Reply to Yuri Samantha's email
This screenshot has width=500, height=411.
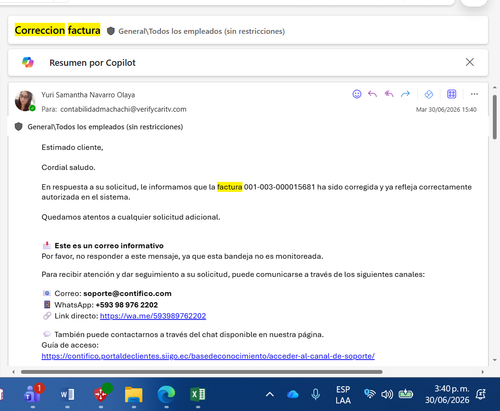pyautogui.click(x=372, y=94)
